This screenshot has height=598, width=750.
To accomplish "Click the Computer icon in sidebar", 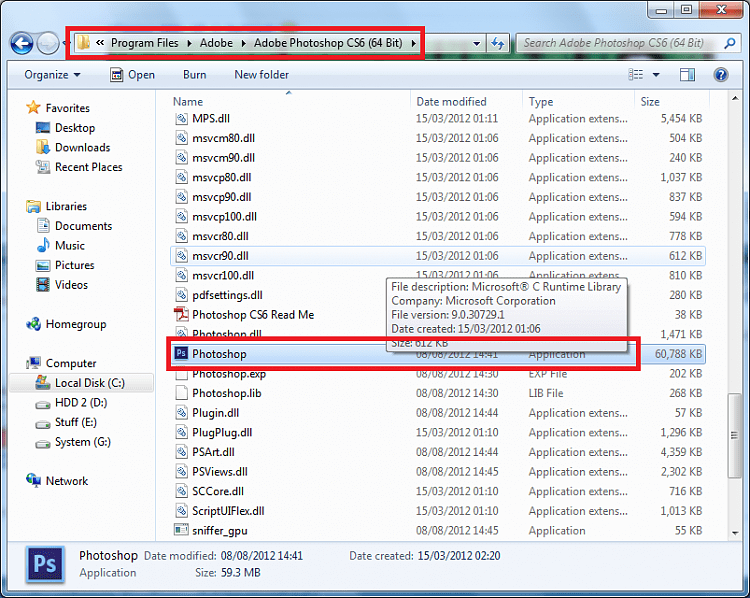I will [x=33, y=363].
